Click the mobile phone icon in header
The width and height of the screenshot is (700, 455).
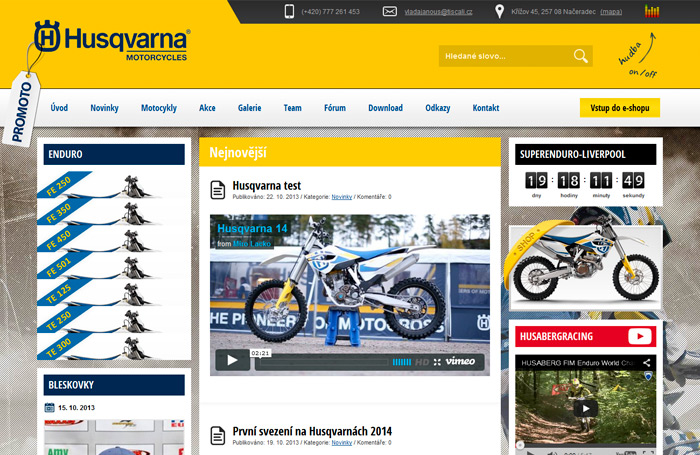coord(289,11)
